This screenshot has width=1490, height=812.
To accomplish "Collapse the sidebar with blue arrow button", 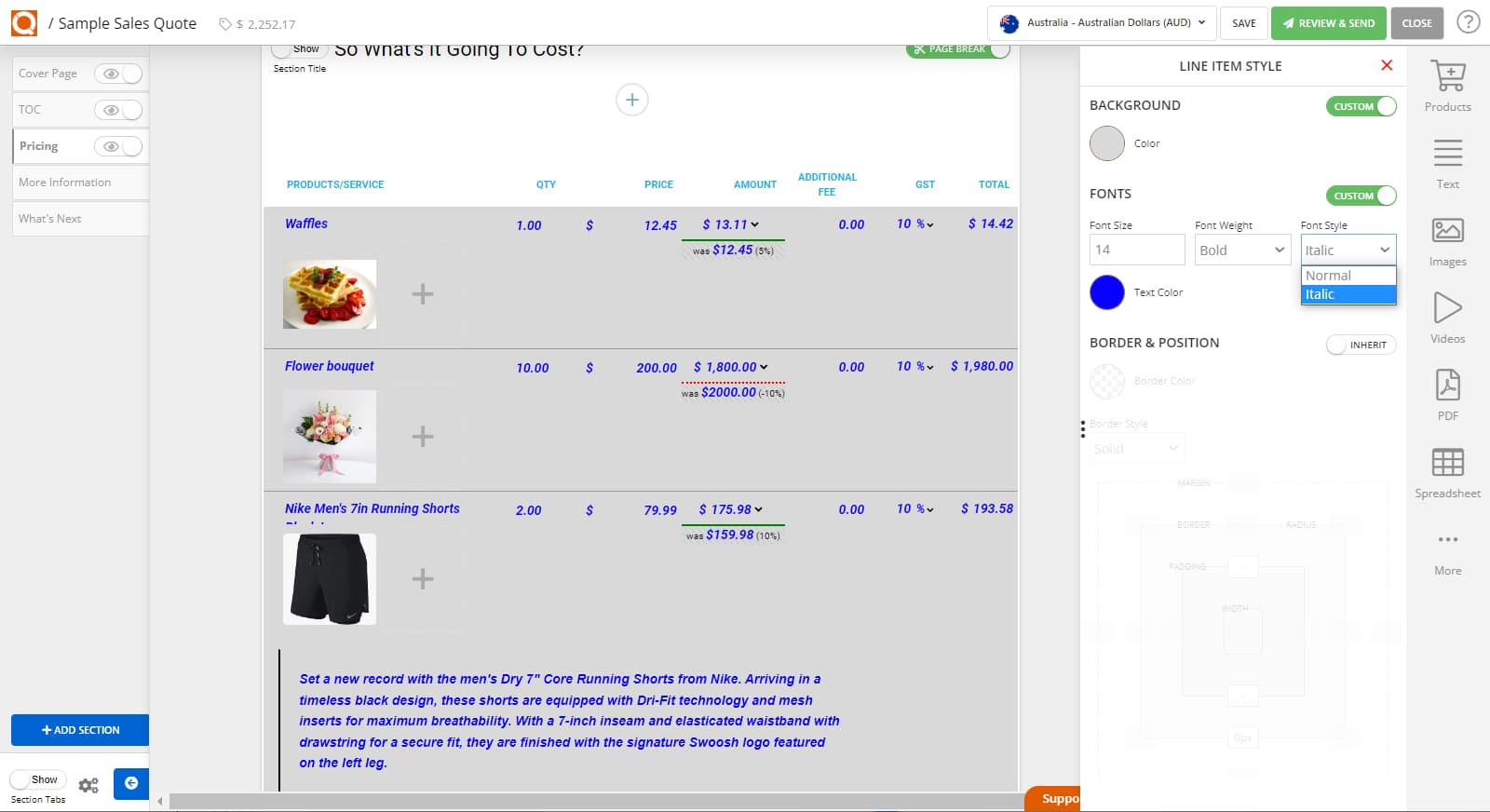I will pos(131,783).
